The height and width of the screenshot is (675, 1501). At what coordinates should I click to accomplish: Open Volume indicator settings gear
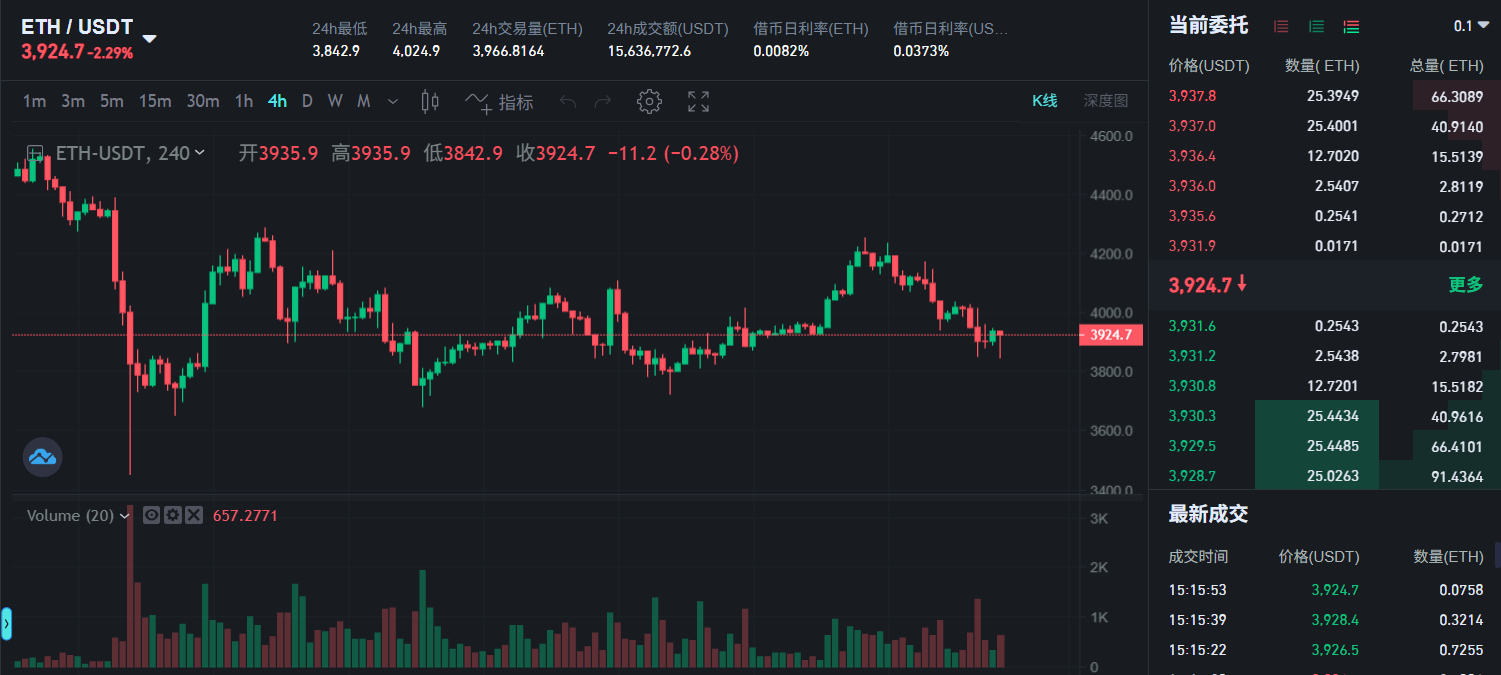173,515
